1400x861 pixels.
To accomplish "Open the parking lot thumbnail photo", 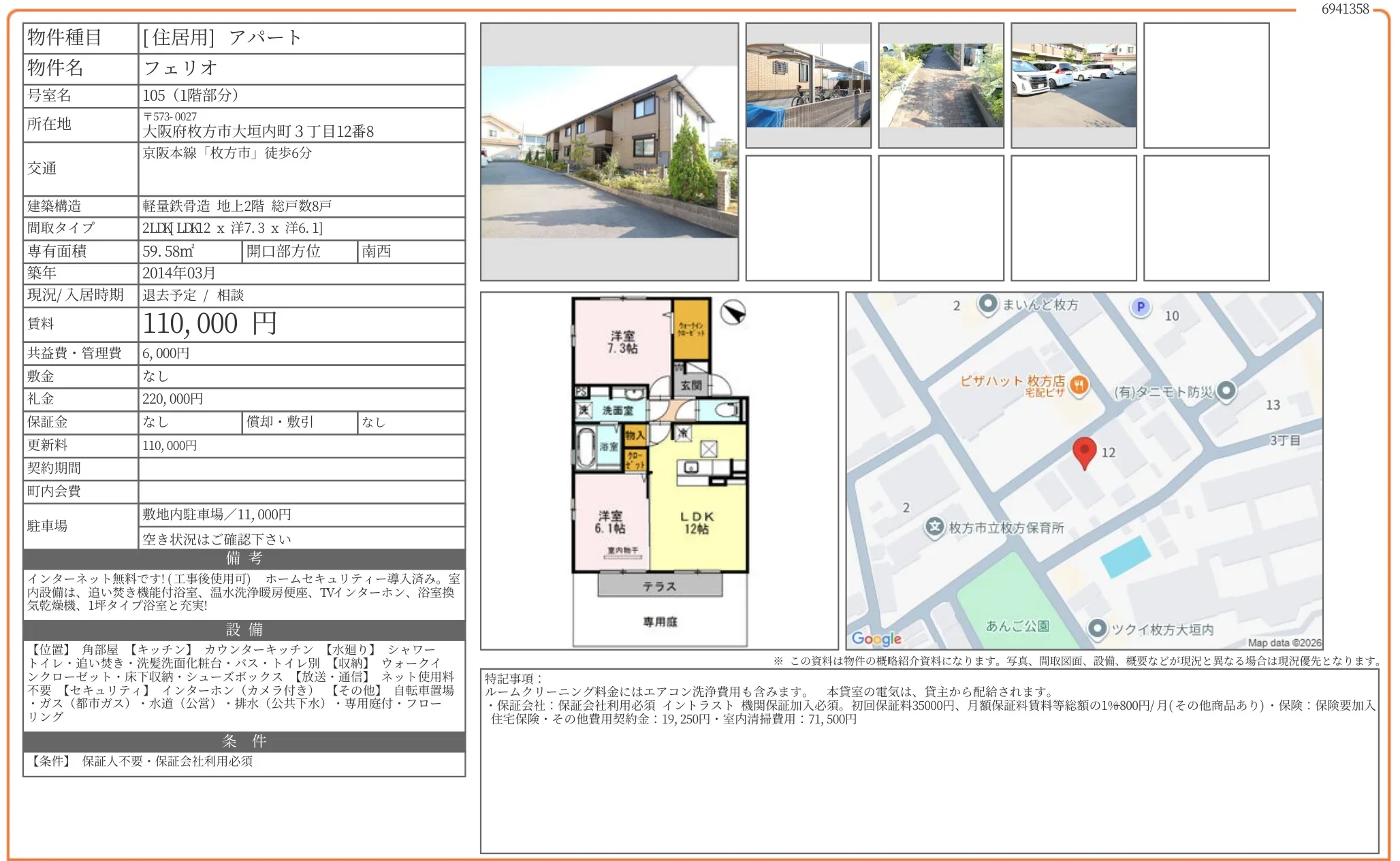I will point(1073,86).
